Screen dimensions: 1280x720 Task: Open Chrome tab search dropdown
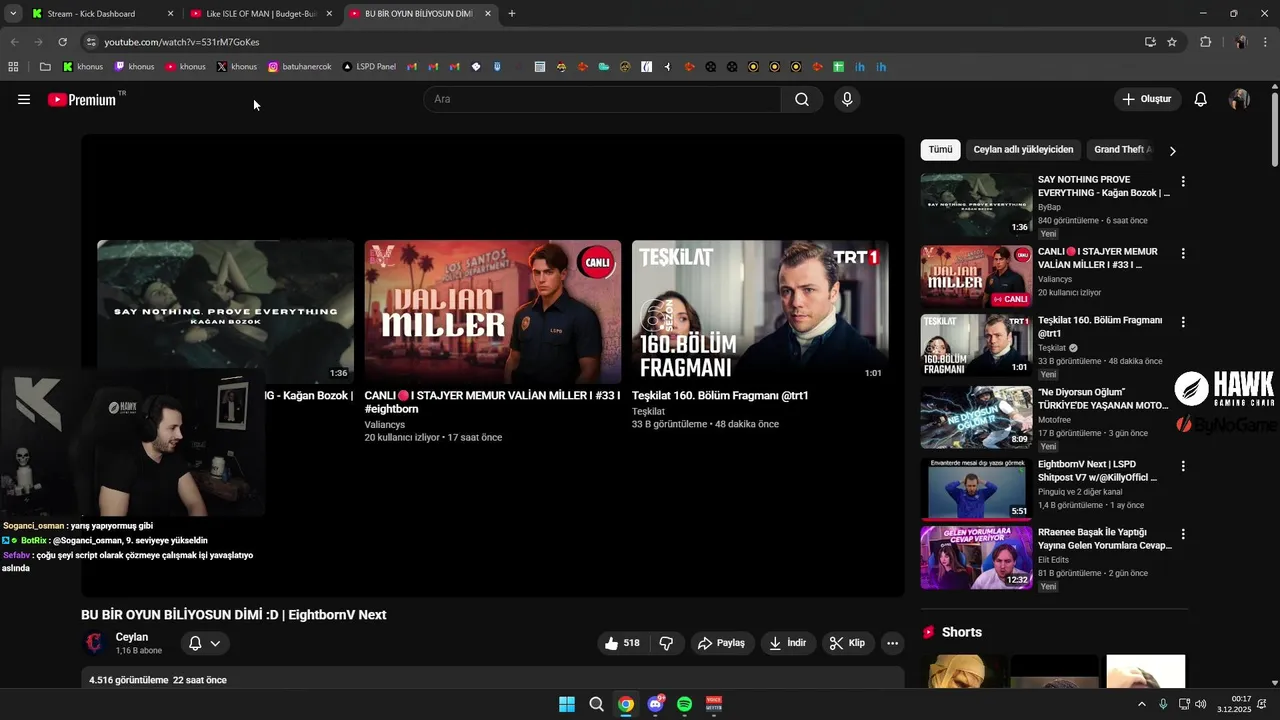[x=13, y=14]
